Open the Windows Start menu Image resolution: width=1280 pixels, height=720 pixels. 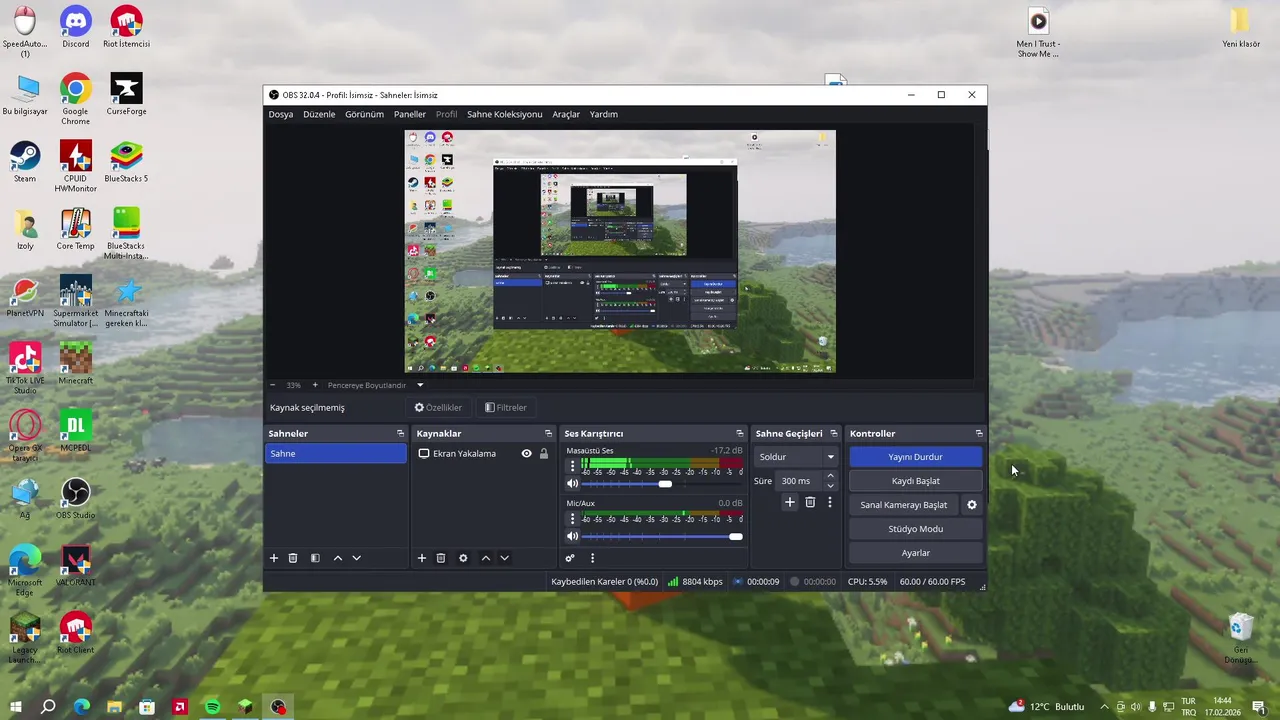click(15, 706)
